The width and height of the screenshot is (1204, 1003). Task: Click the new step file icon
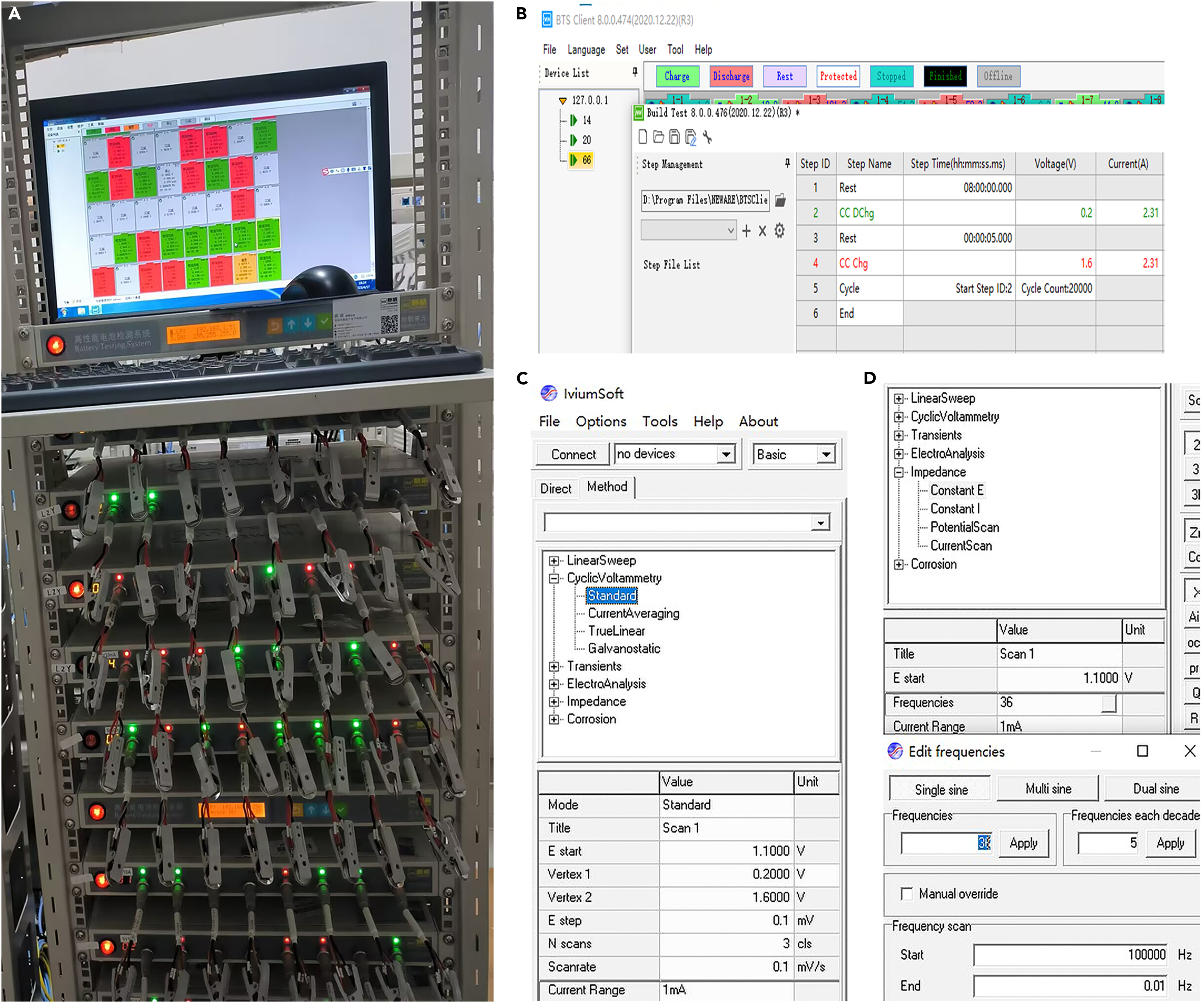[x=643, y=137]
